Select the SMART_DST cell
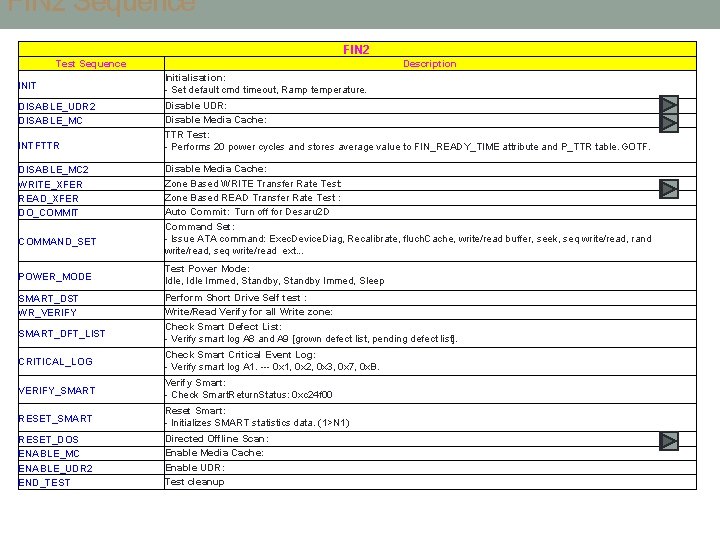 91,298
